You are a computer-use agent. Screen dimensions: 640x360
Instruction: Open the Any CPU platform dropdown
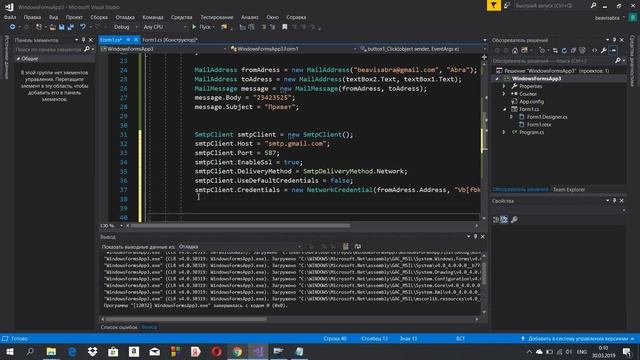pos(165,27)
